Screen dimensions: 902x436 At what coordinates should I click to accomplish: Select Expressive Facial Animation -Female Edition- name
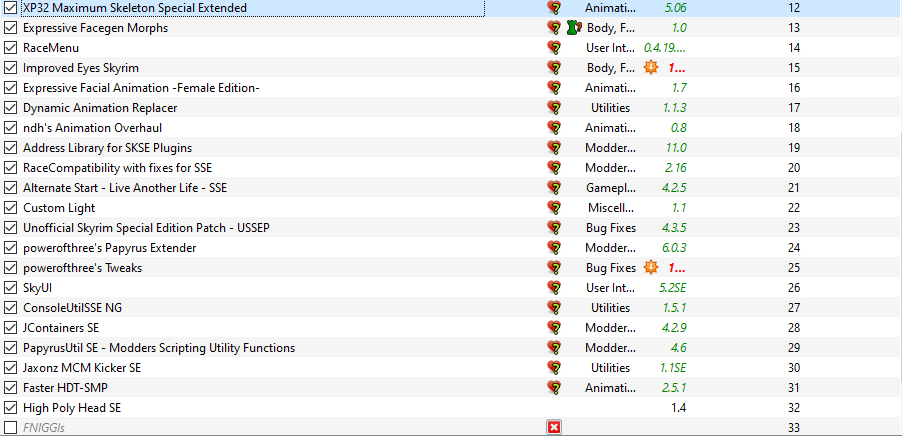142,88
